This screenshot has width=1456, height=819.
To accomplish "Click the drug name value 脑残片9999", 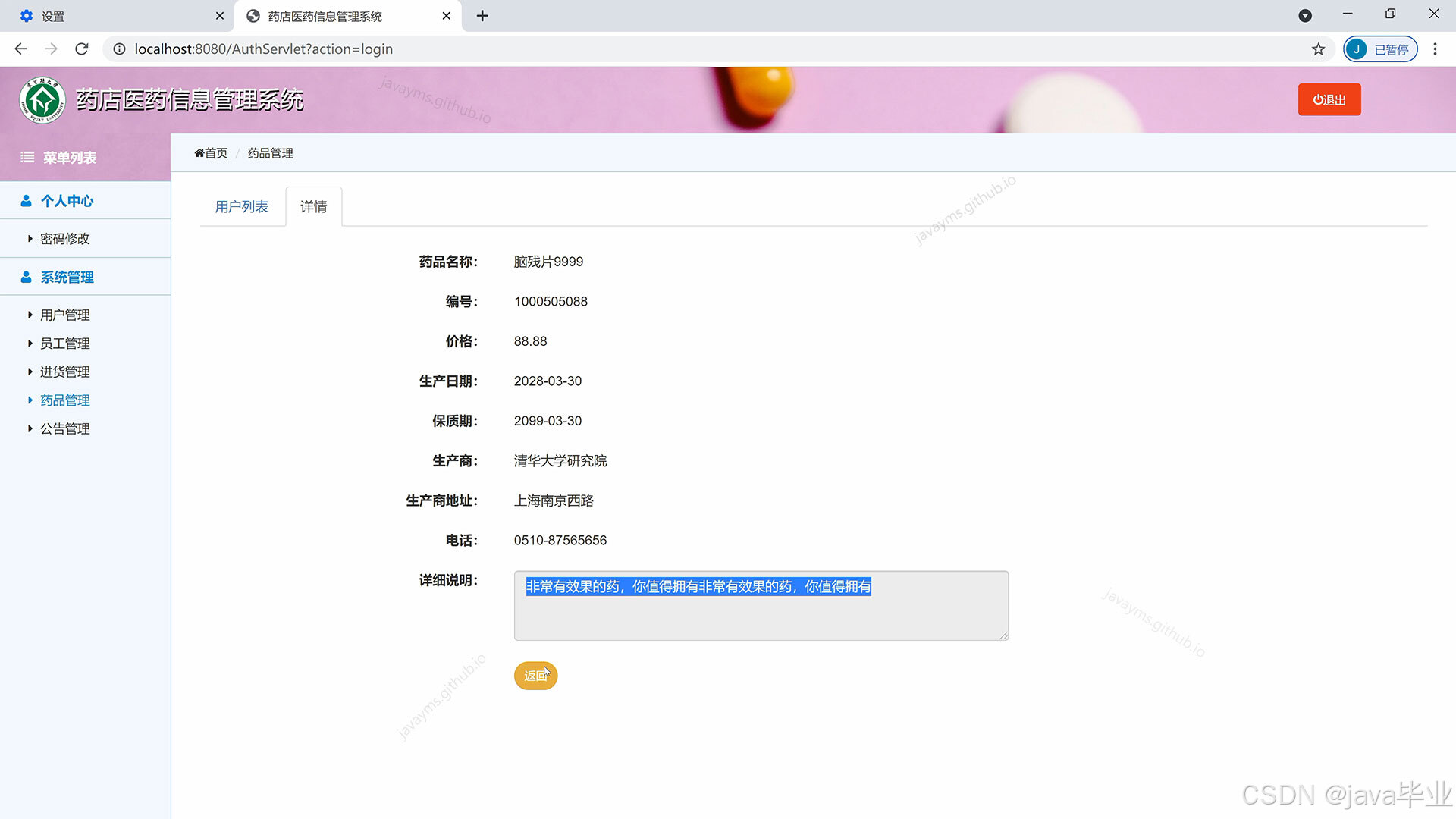I will tap(548, 262).
